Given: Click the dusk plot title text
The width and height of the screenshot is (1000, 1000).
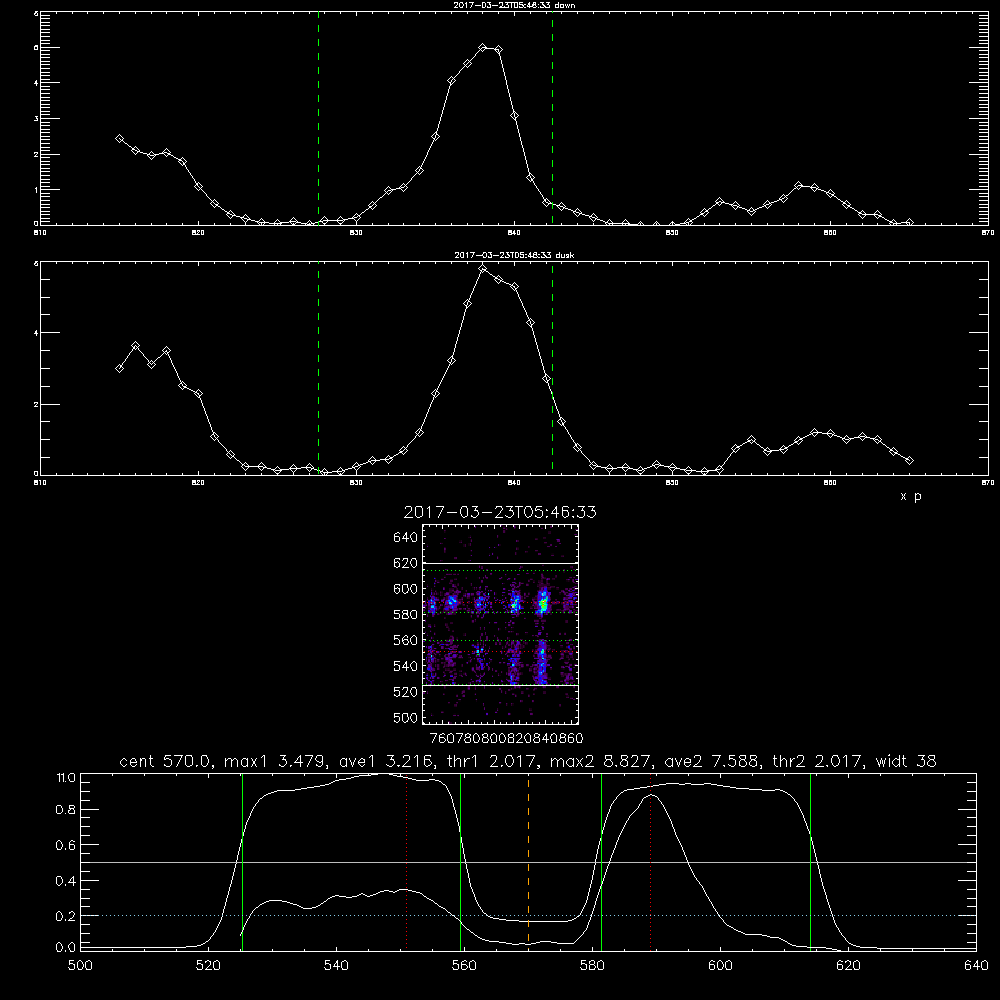Looking at the screenshot, I should [514, 255].
